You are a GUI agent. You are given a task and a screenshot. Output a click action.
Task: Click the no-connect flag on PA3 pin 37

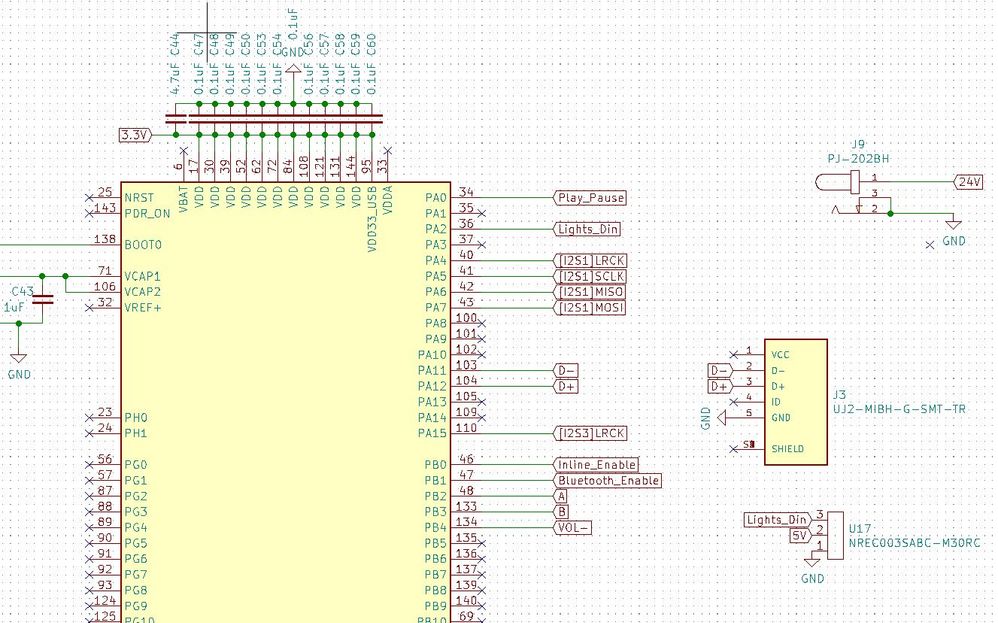coord(482,245)
